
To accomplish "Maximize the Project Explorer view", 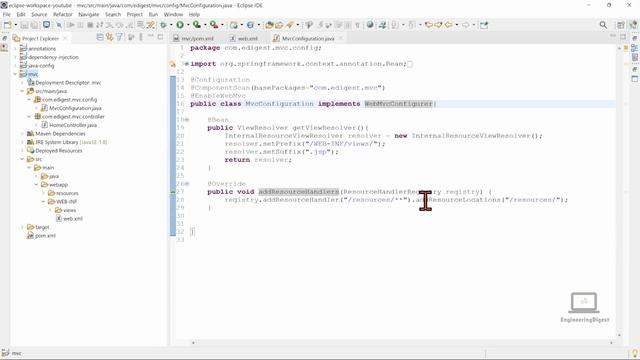I will [x=160, y=37].
